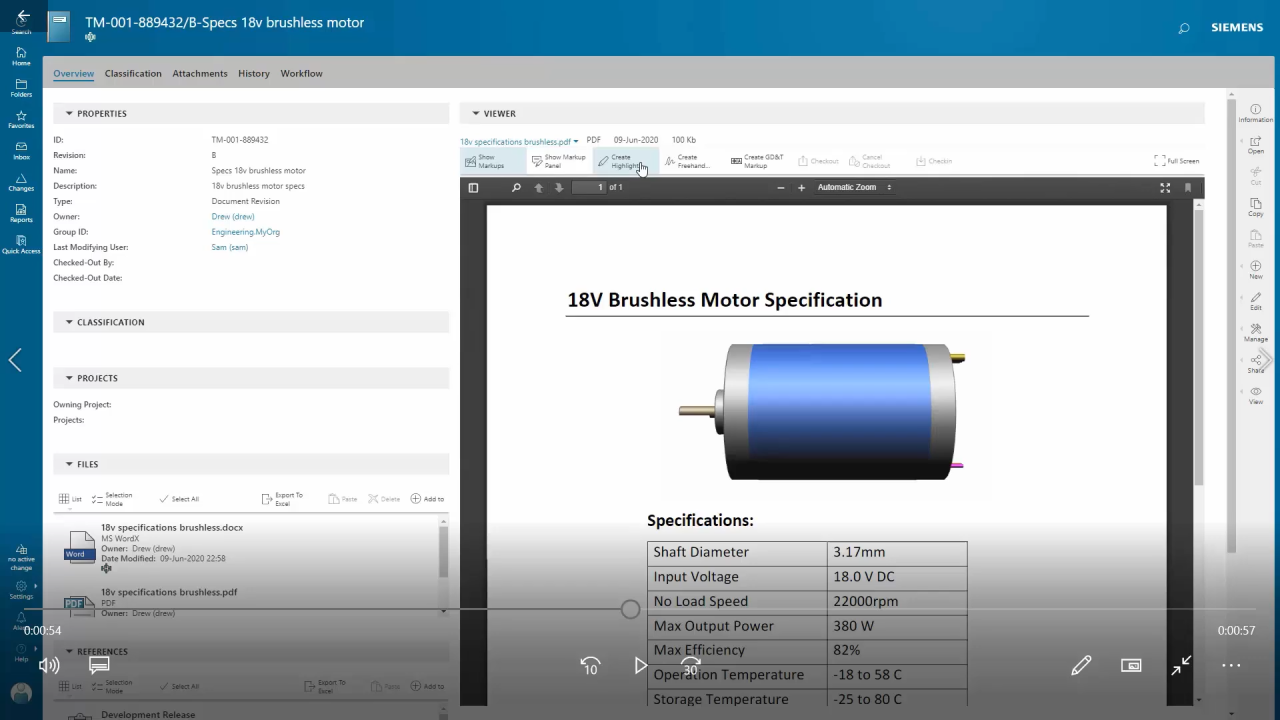Open last modifying user Sam (sam) link
1280x720 pixels.
click(x=230, y=247)
